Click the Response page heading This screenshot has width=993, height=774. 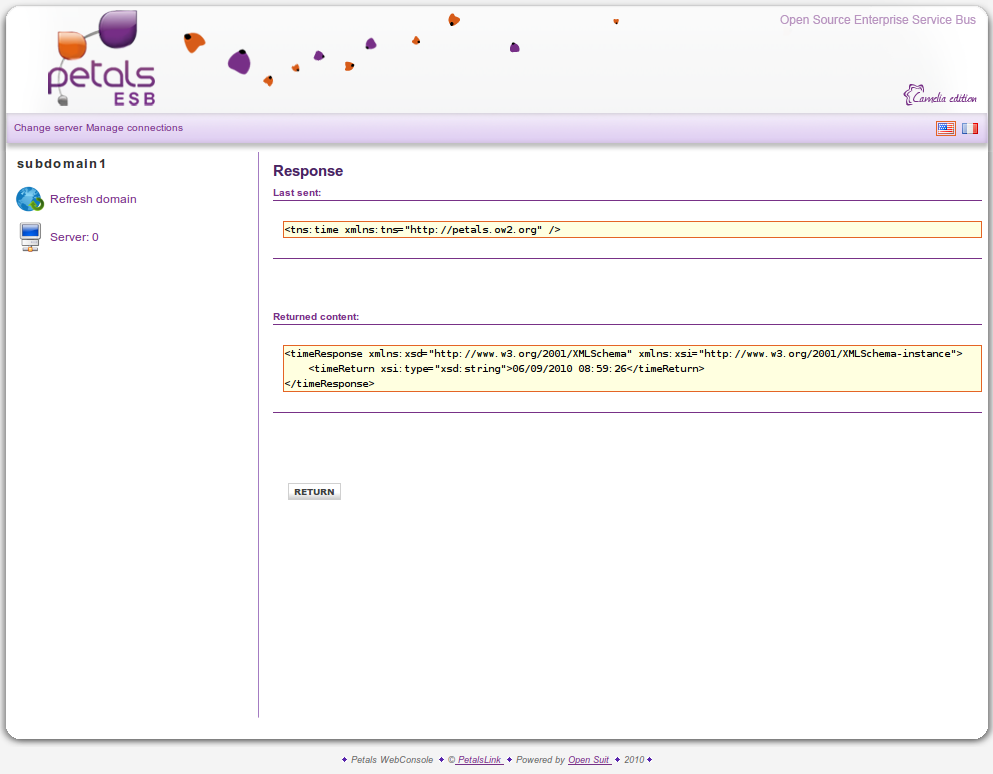point(308,171)
